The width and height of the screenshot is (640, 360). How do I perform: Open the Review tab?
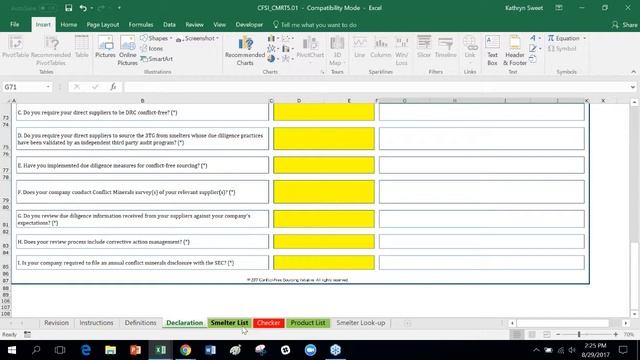coord(194,24)
